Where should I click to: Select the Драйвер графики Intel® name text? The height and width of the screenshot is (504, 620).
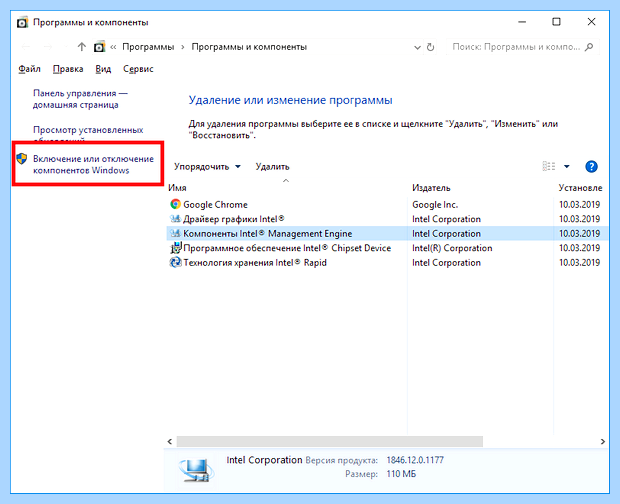[x=234, y=219]
